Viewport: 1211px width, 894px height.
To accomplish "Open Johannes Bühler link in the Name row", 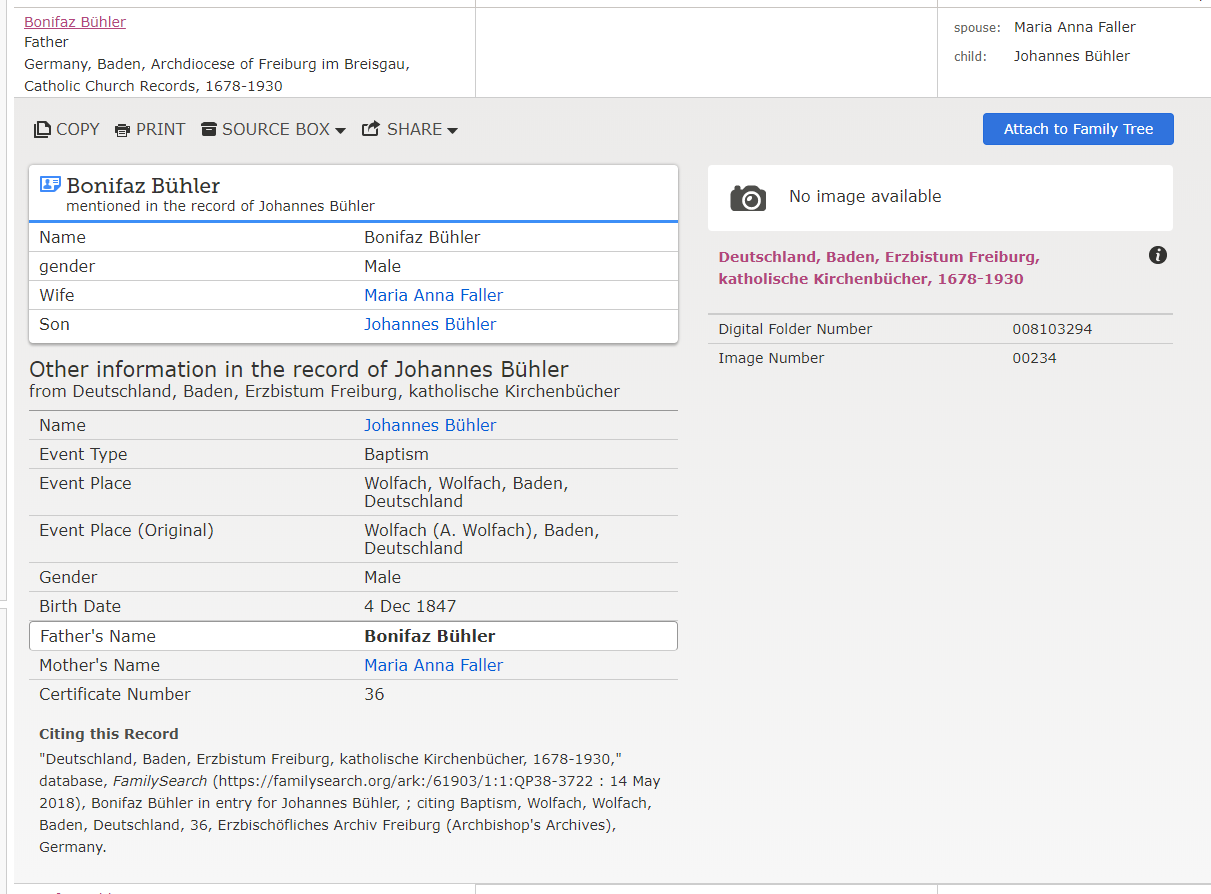I will [x=430, y=425].
